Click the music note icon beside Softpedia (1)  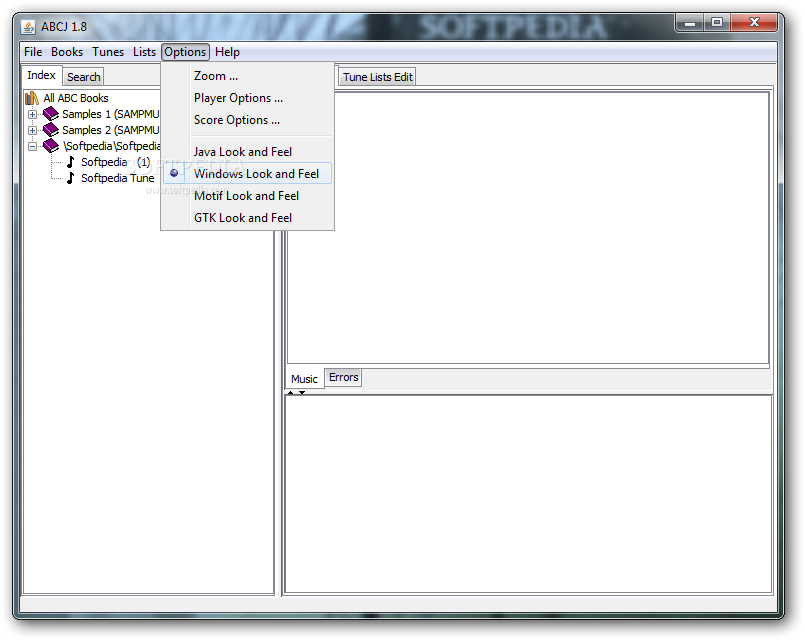[71, 162]
